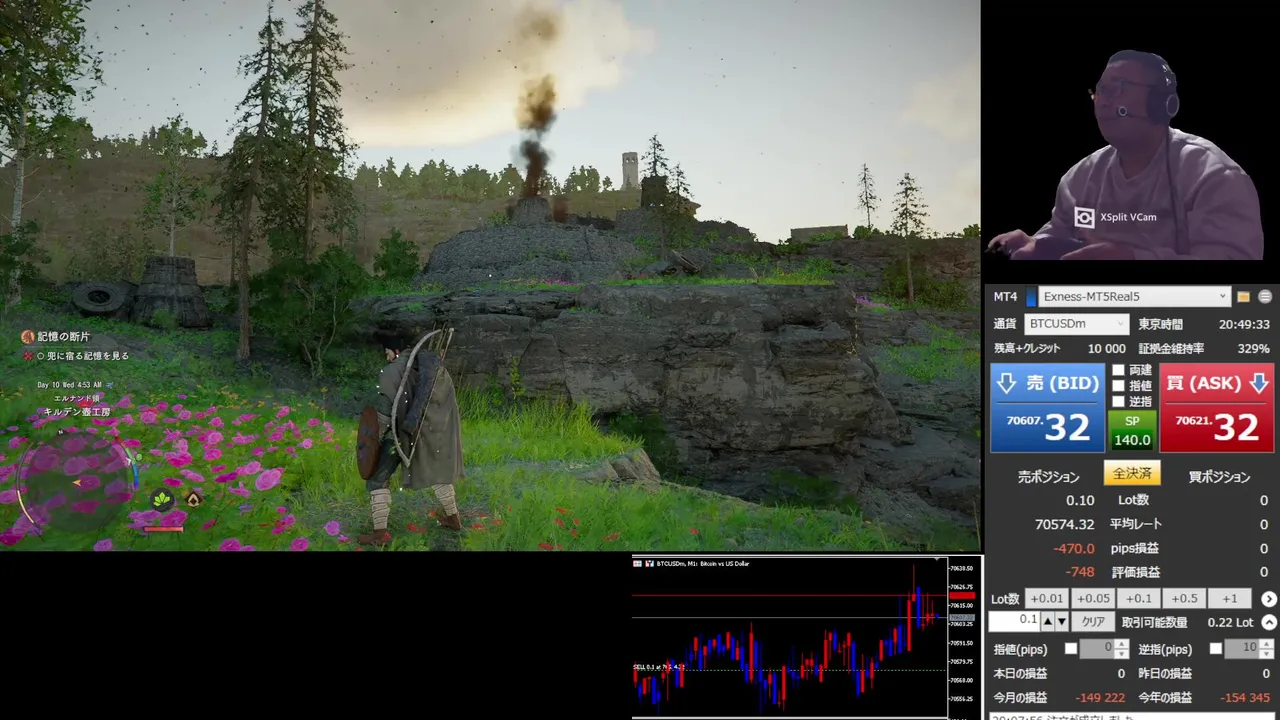Viewport: 1280px width, 720px height.
Task: Click the 売ポジション heading
Action: tap(1049, 477)
